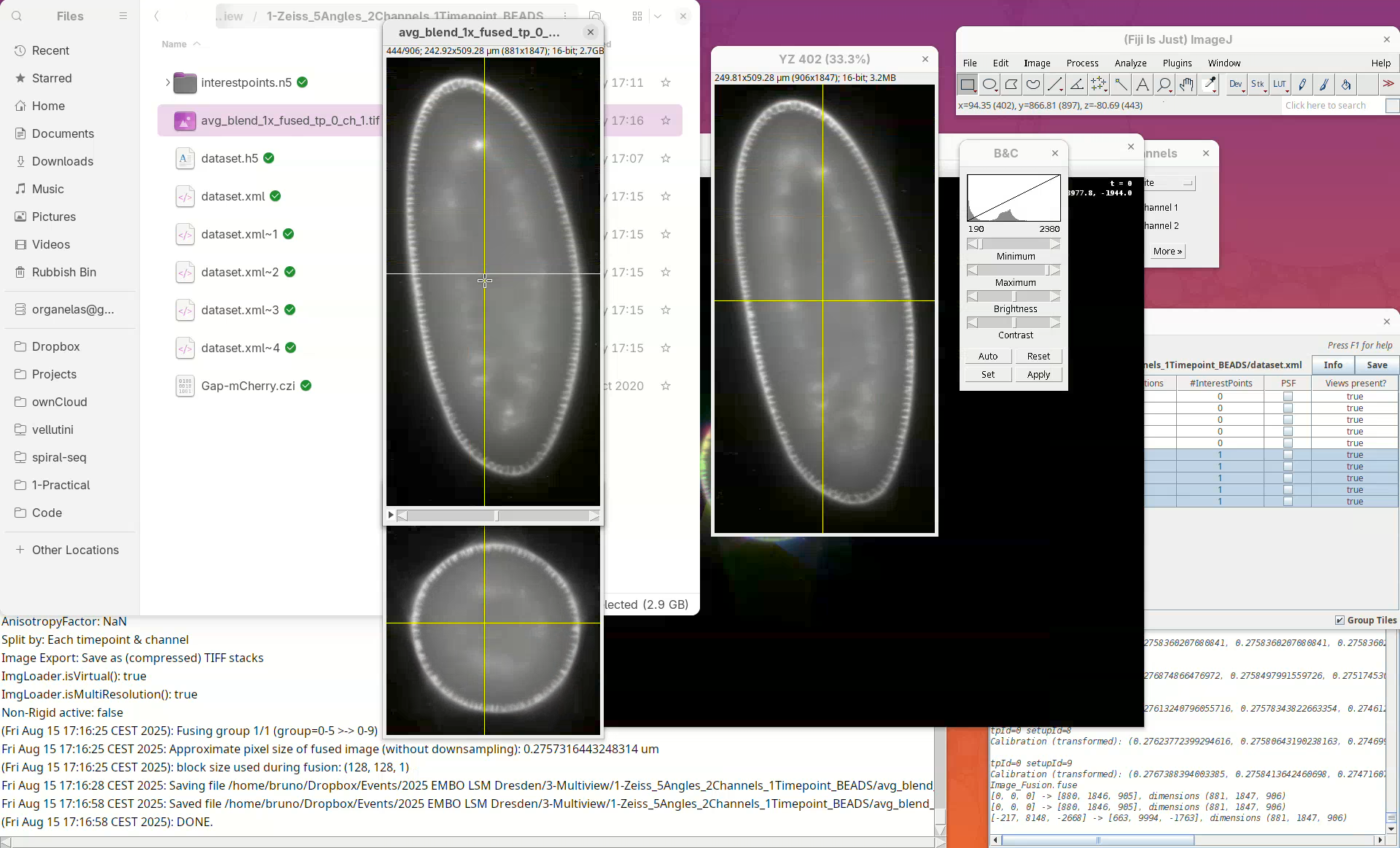1400x848 pixels.
Task: Pick the Multi-point tool
Action: pyautogui.click(x=1099, y=85)
